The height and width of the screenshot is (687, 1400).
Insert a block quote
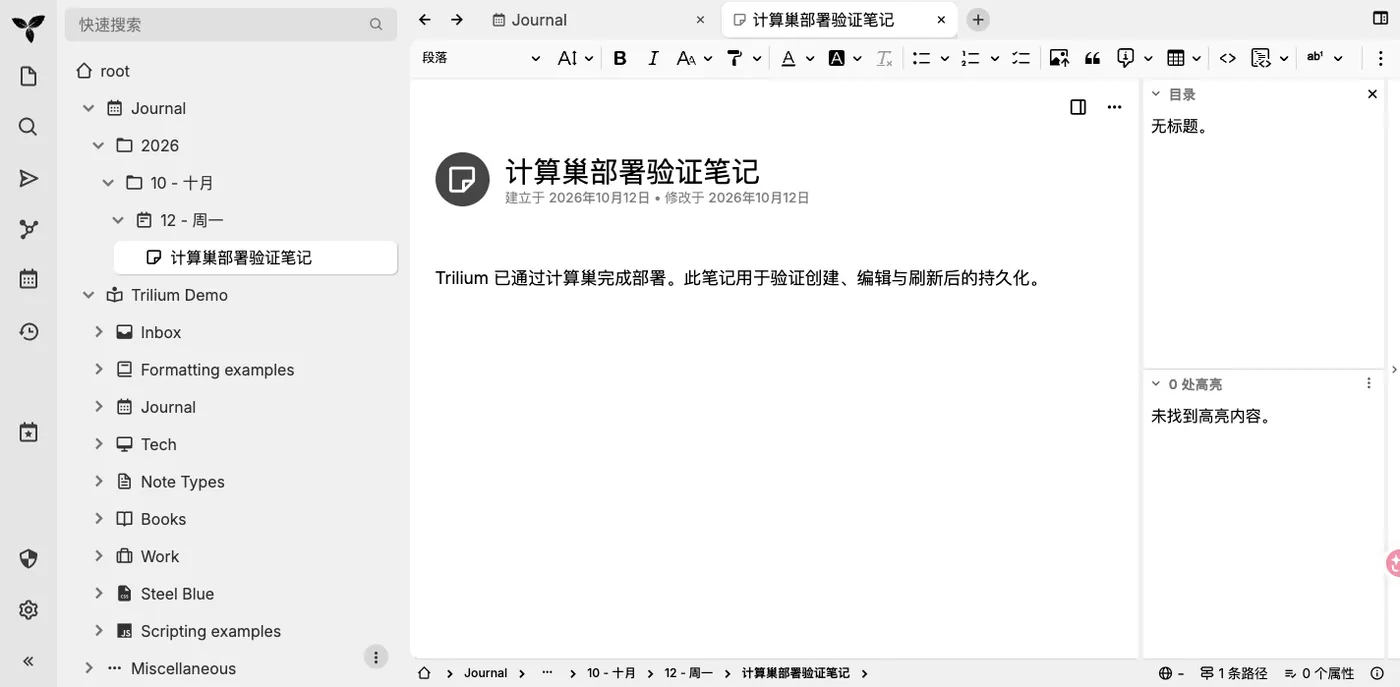1092,58
